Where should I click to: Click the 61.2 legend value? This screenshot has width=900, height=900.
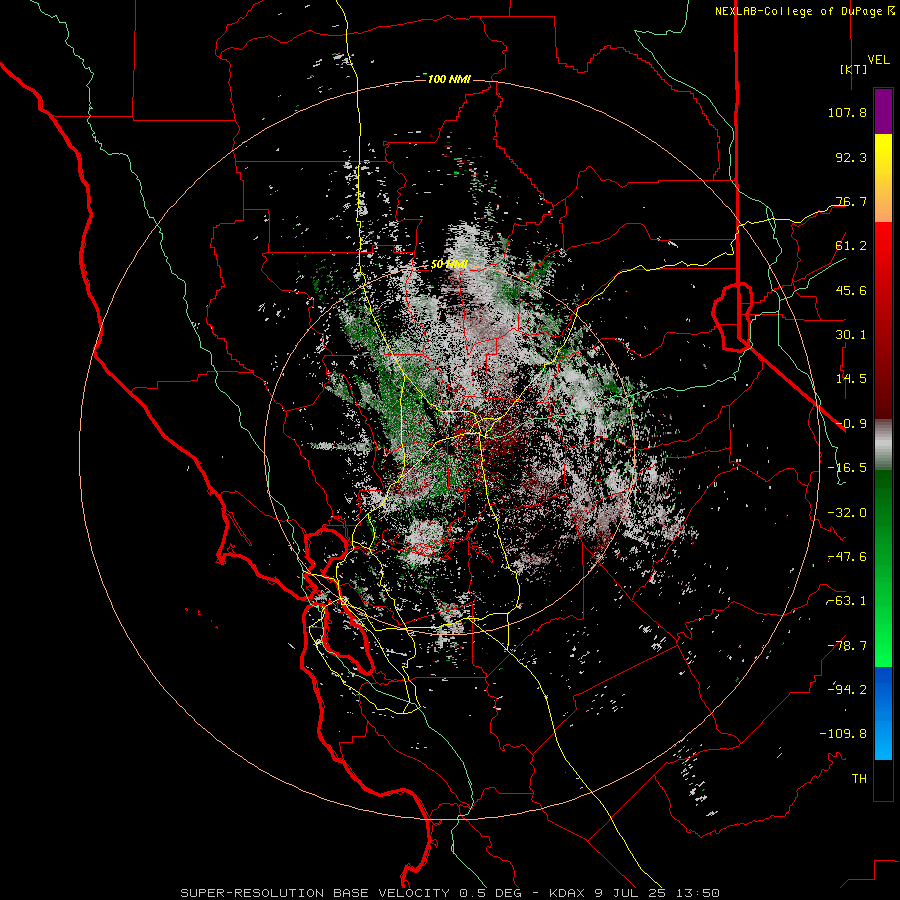click(x=851, y=246)
